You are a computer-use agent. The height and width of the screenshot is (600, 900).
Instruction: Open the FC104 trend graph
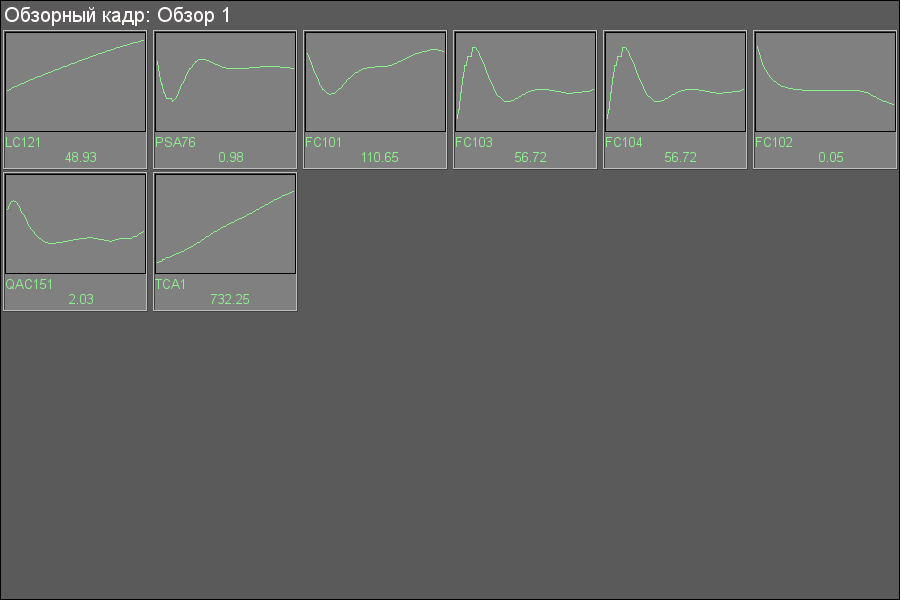(675, 81)
